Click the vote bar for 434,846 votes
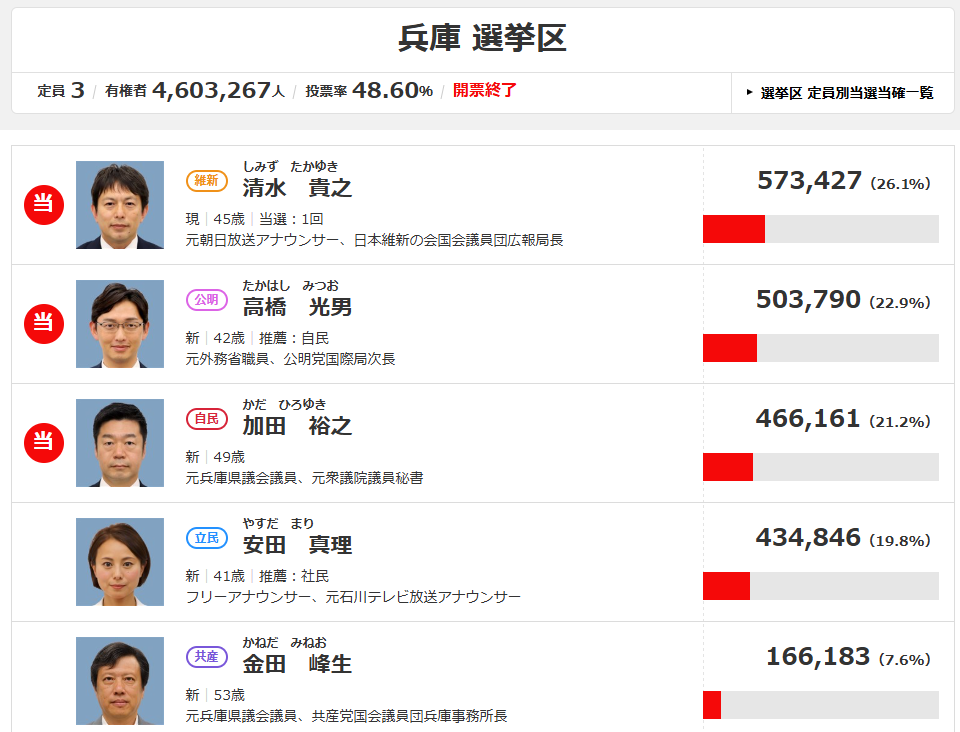Viewport: 960px width, 732px height. point(820,586)
